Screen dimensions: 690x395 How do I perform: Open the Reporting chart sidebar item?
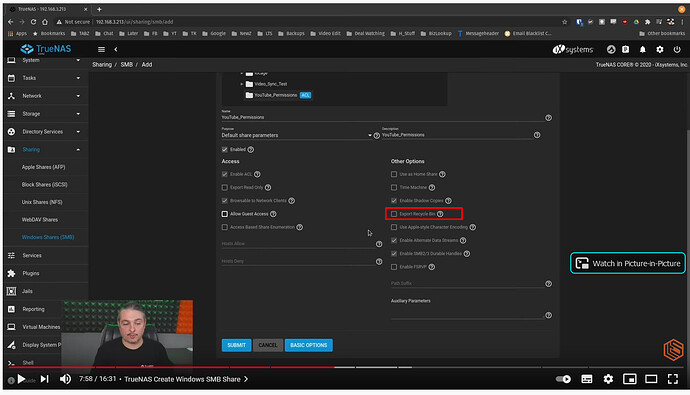(33, 309)
